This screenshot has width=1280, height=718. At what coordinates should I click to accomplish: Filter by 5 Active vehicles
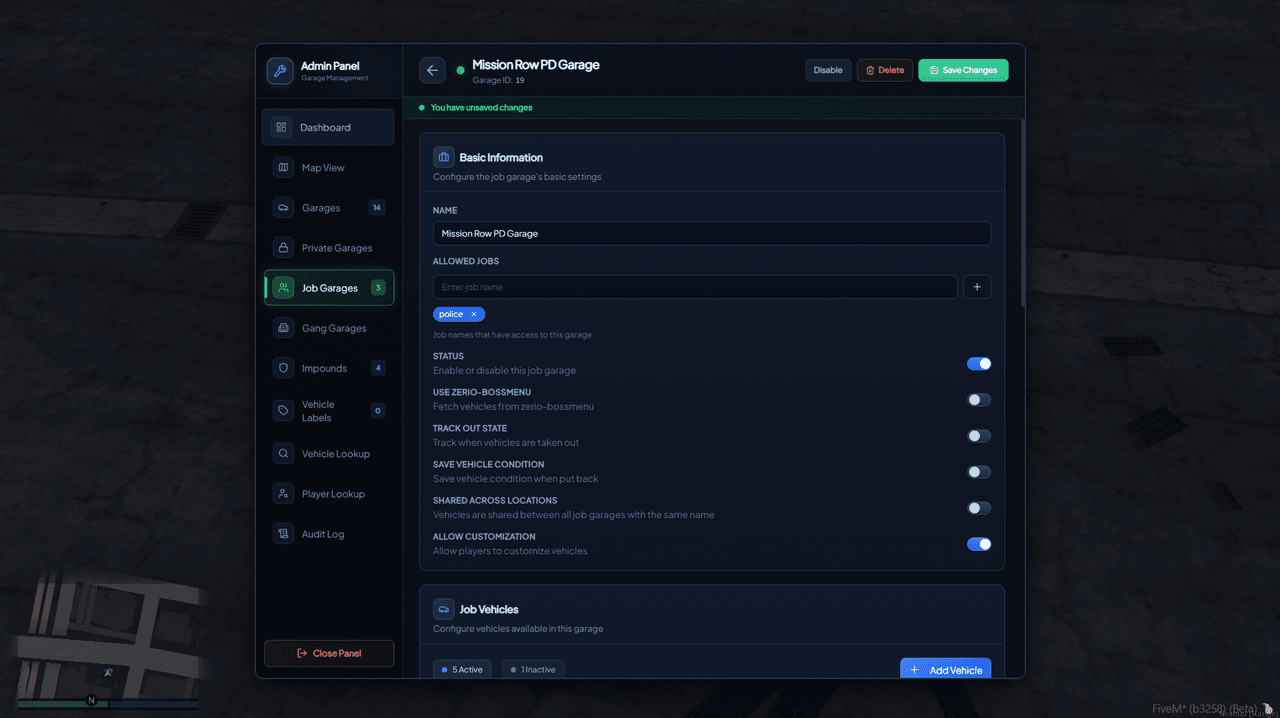point(462,670)
